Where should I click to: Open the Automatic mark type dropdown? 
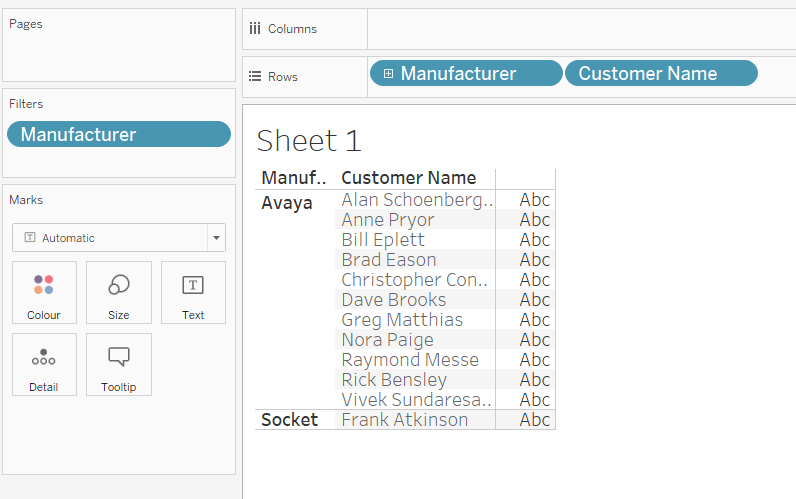pyautogui.click(x=216, y=238)
